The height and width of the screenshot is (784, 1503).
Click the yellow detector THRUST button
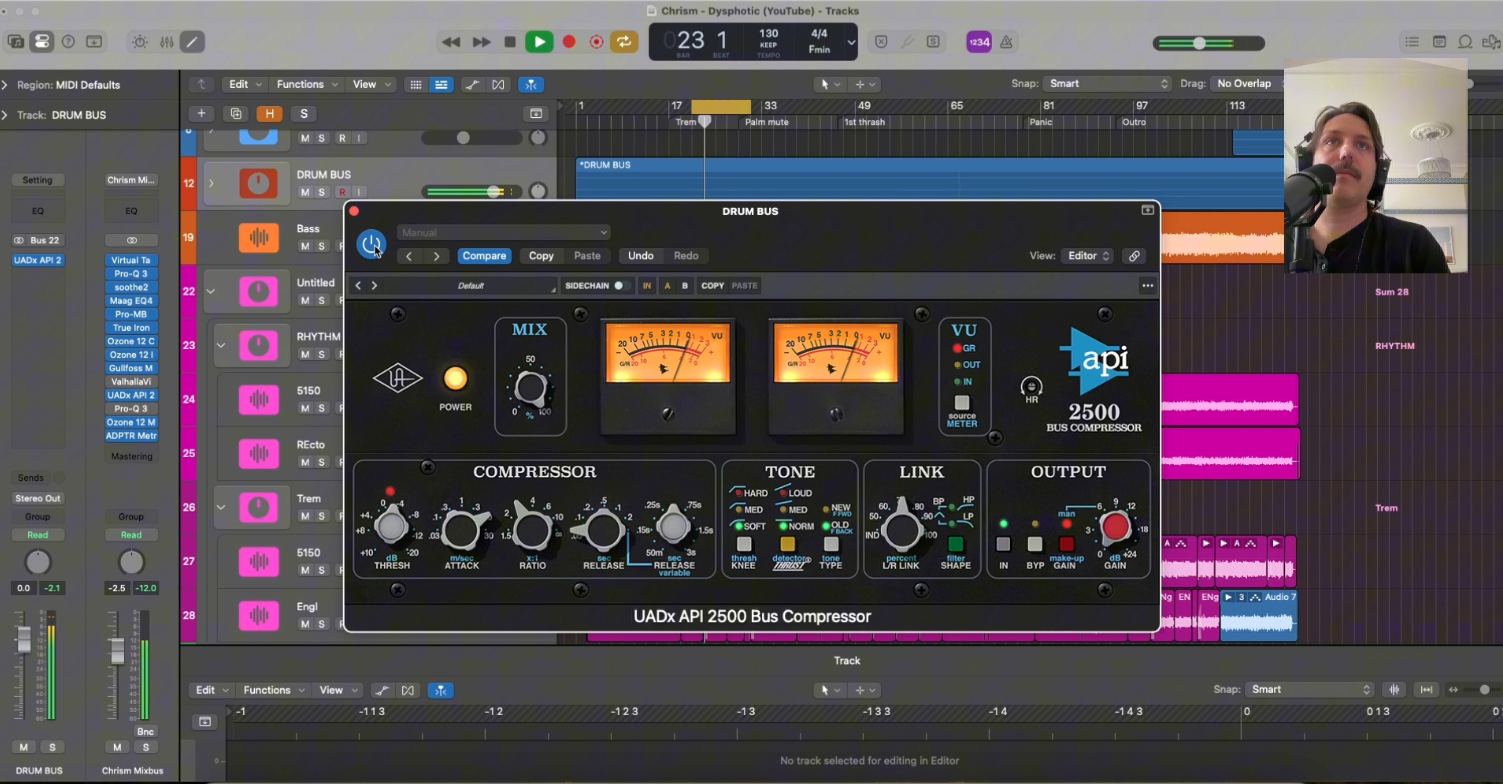click(x=787, y=545)
